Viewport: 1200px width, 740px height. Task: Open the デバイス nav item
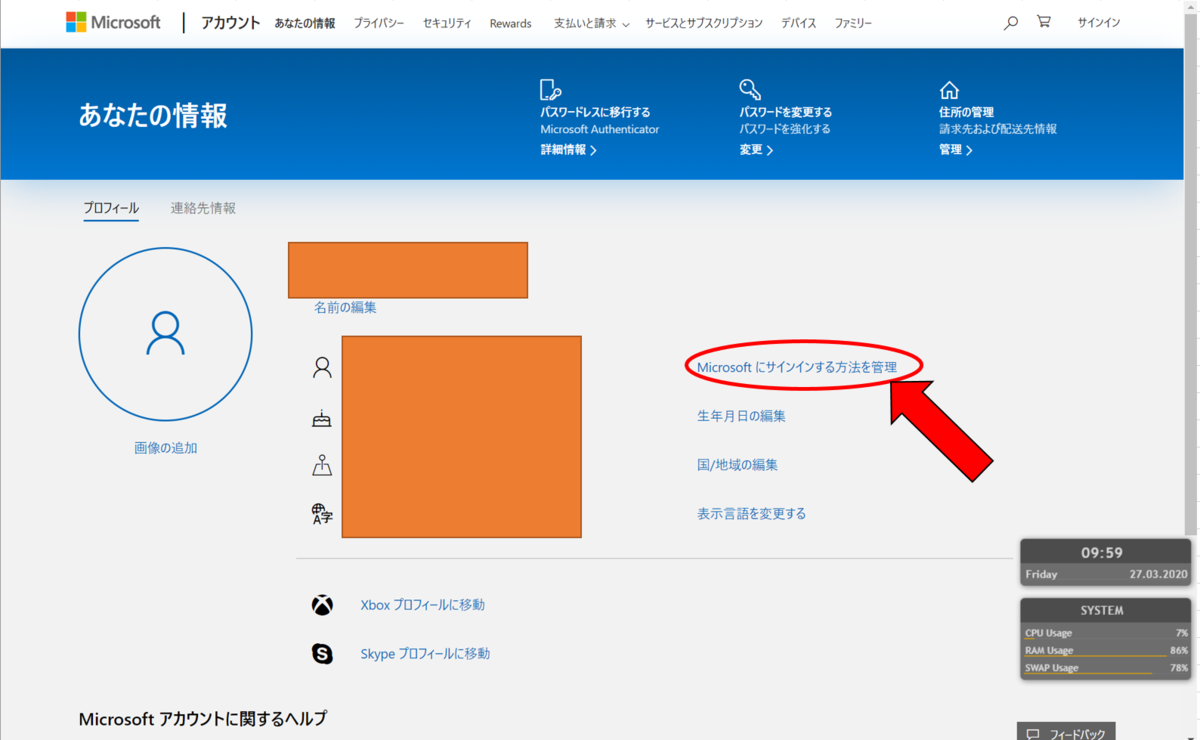[799, 23]
